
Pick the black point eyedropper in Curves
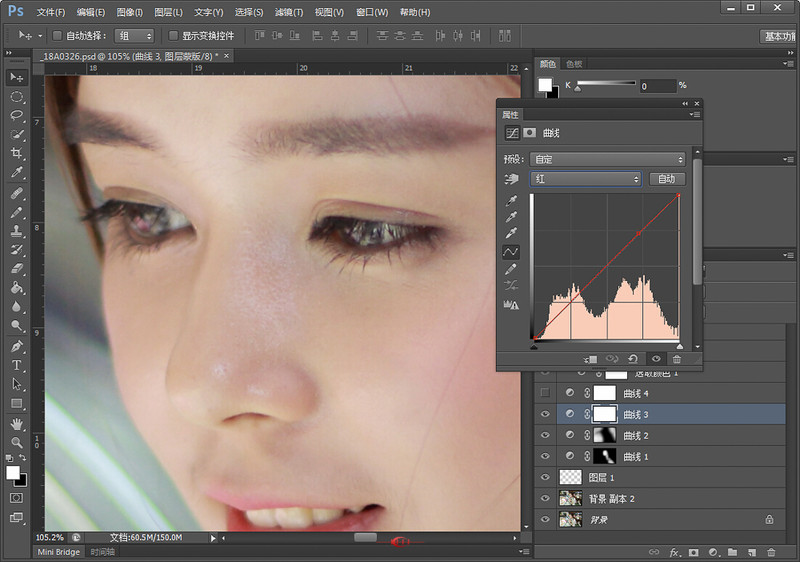click(x=511, y=200)
